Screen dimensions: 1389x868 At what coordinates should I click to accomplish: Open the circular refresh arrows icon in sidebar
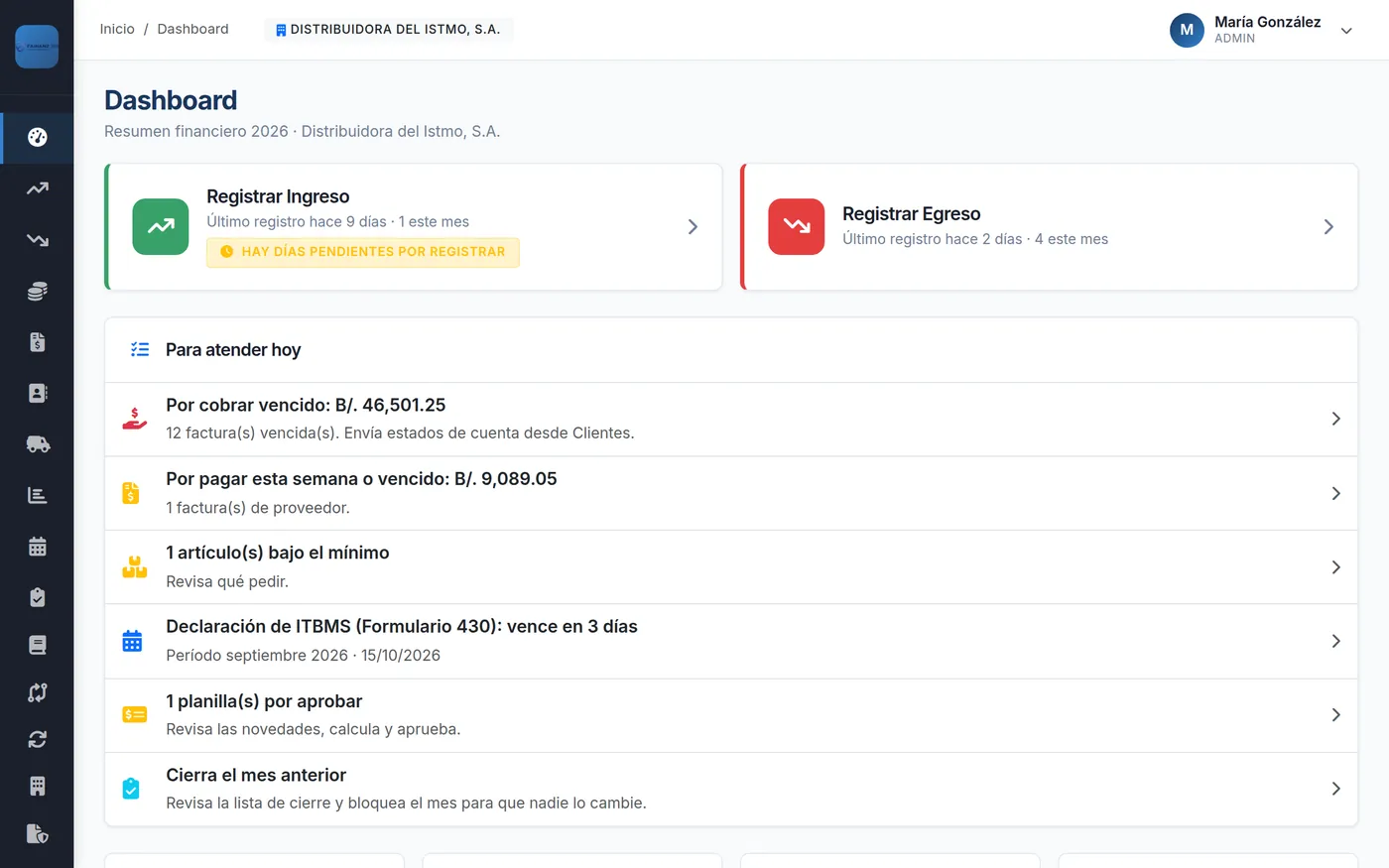click(x=38, y=739)
